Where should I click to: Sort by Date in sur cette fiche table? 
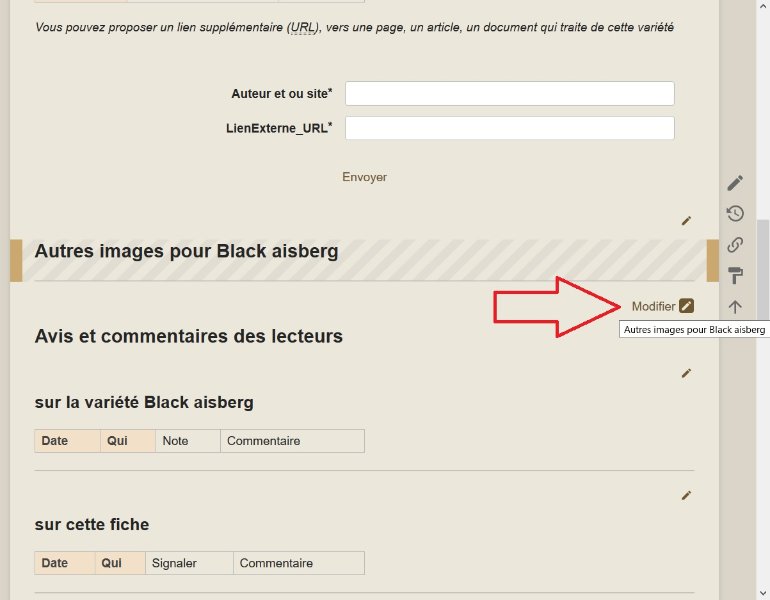tap(55, 563)
